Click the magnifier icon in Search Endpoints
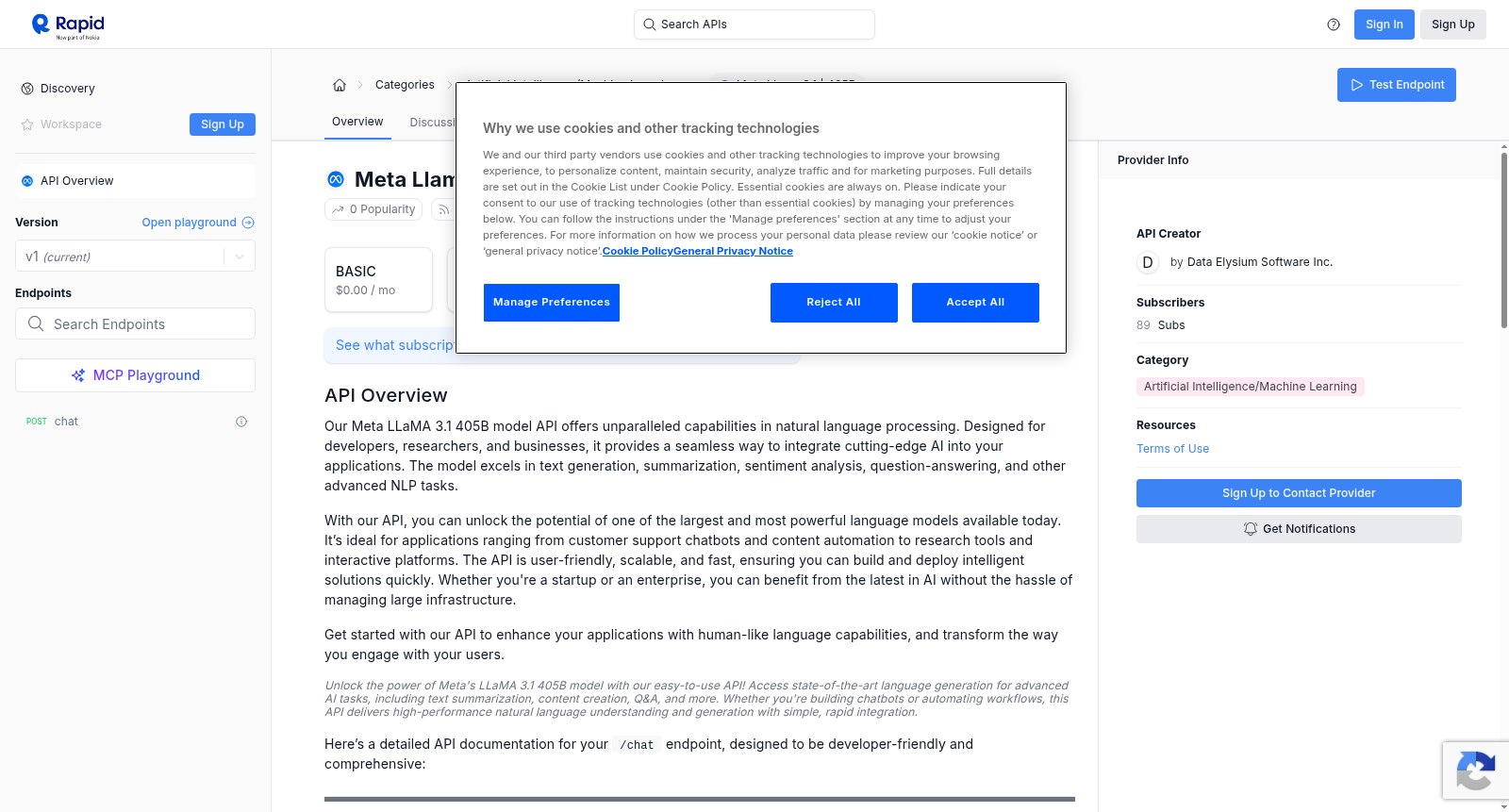The height and width of the screenshot is (812, 1509). tap(36, 323)
